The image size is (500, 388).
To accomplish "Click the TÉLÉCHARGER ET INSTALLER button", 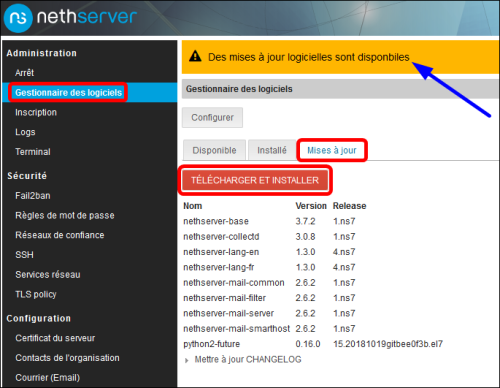I will (x=255, y=180).
